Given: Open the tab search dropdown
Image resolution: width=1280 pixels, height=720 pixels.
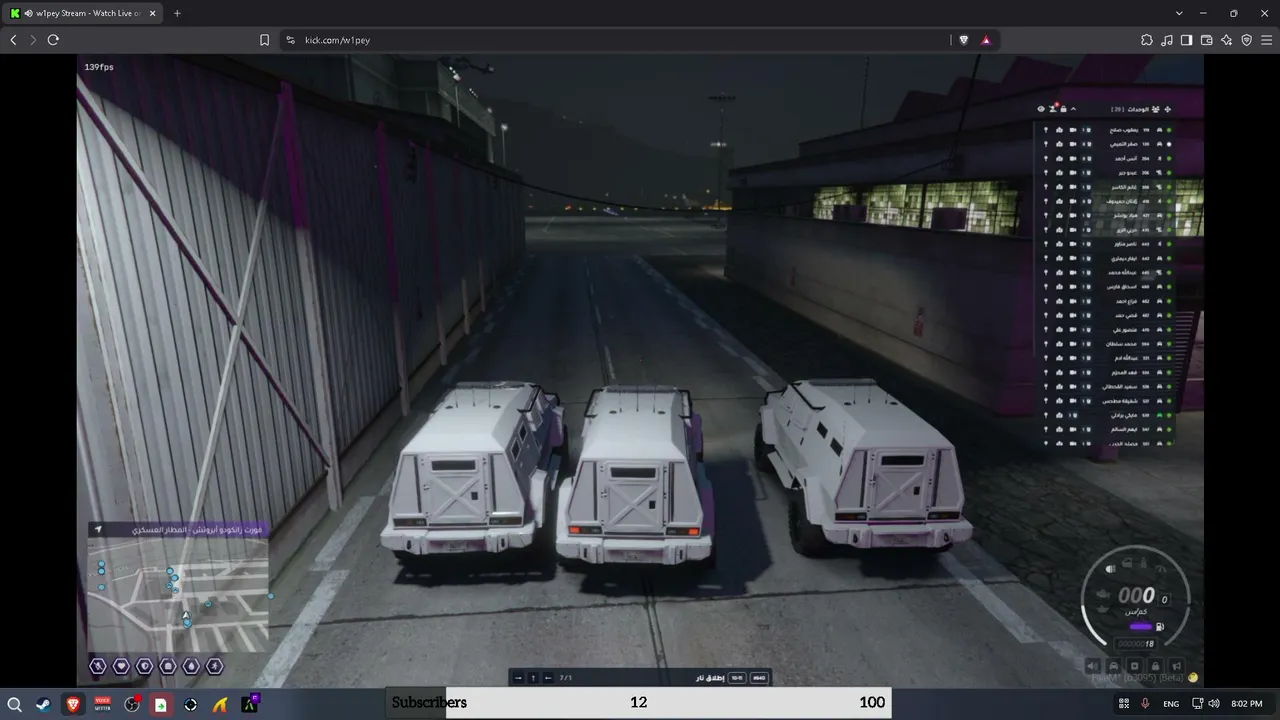Looking at the screenshot, I should [1180, 13].
